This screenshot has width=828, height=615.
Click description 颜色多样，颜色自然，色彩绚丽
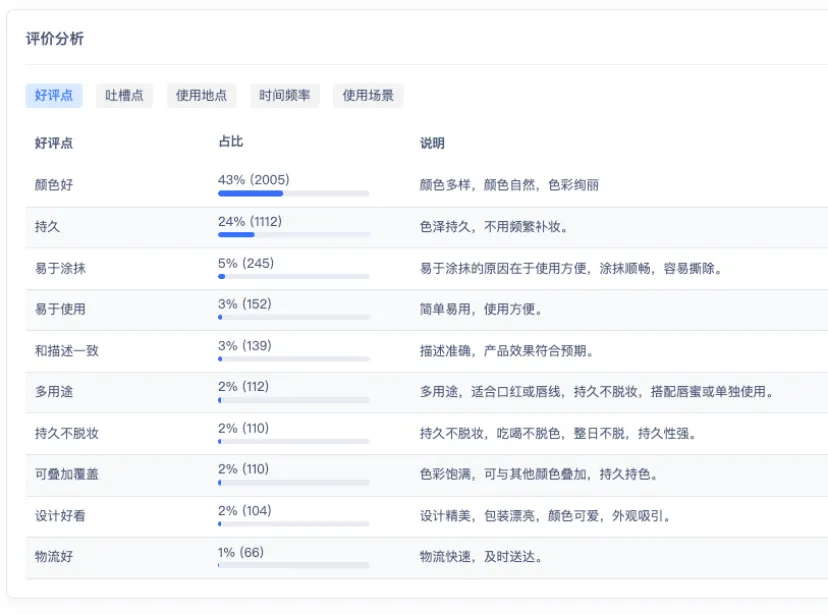pos(509,185)
